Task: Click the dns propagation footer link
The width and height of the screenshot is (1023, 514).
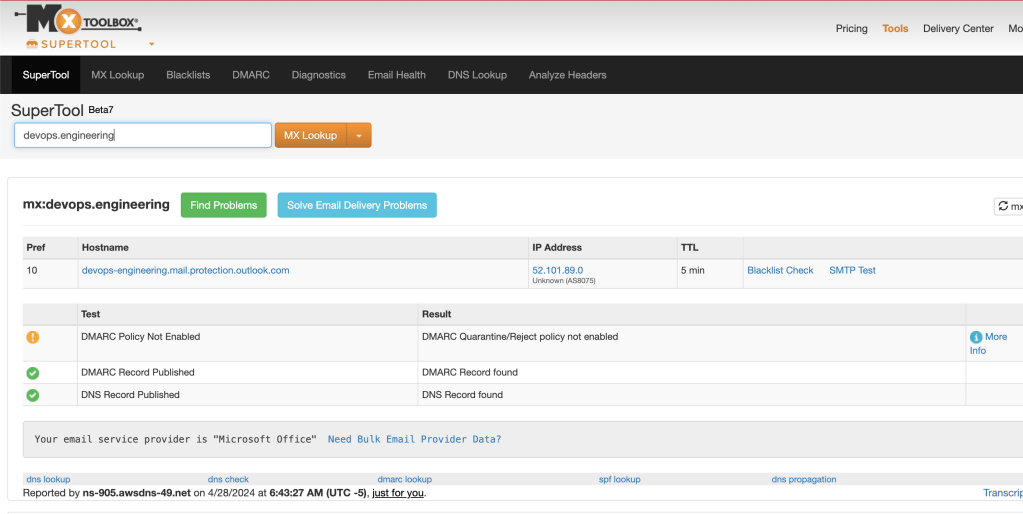Action: point(804,479)
